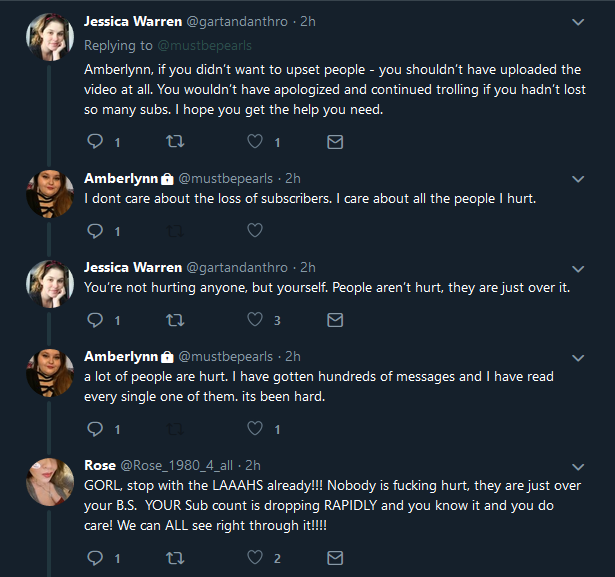Screen dimensions: 615x577
Task: View Rose's profile picture
Action: [50, 482]
